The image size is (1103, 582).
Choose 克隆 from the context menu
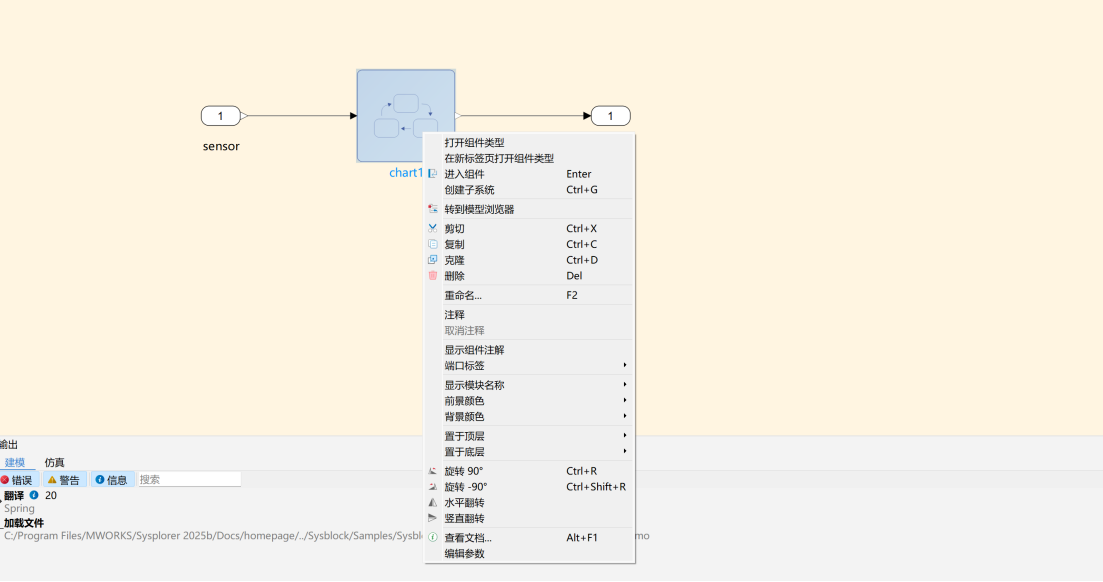click(529, 260)
